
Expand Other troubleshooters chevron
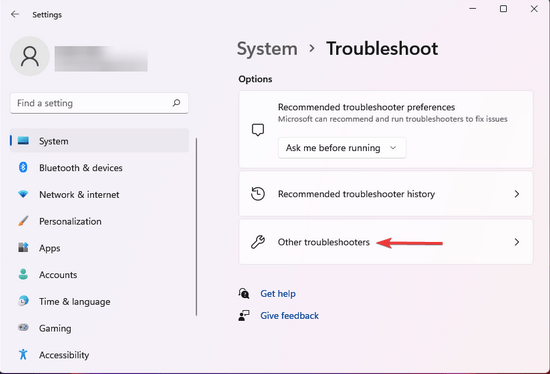click(517, 242)
